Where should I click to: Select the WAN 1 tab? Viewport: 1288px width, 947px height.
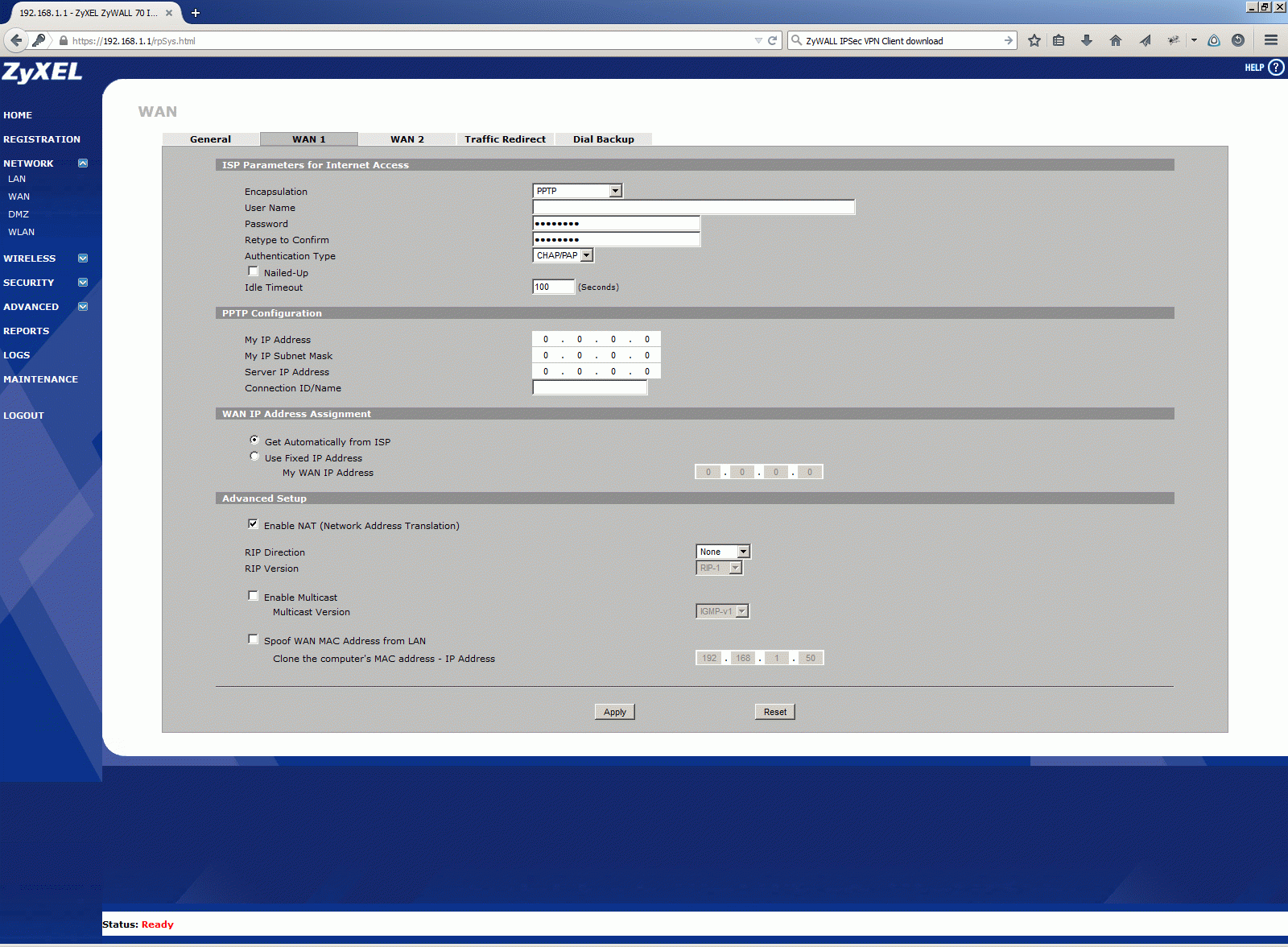click(x=309, y=139)
